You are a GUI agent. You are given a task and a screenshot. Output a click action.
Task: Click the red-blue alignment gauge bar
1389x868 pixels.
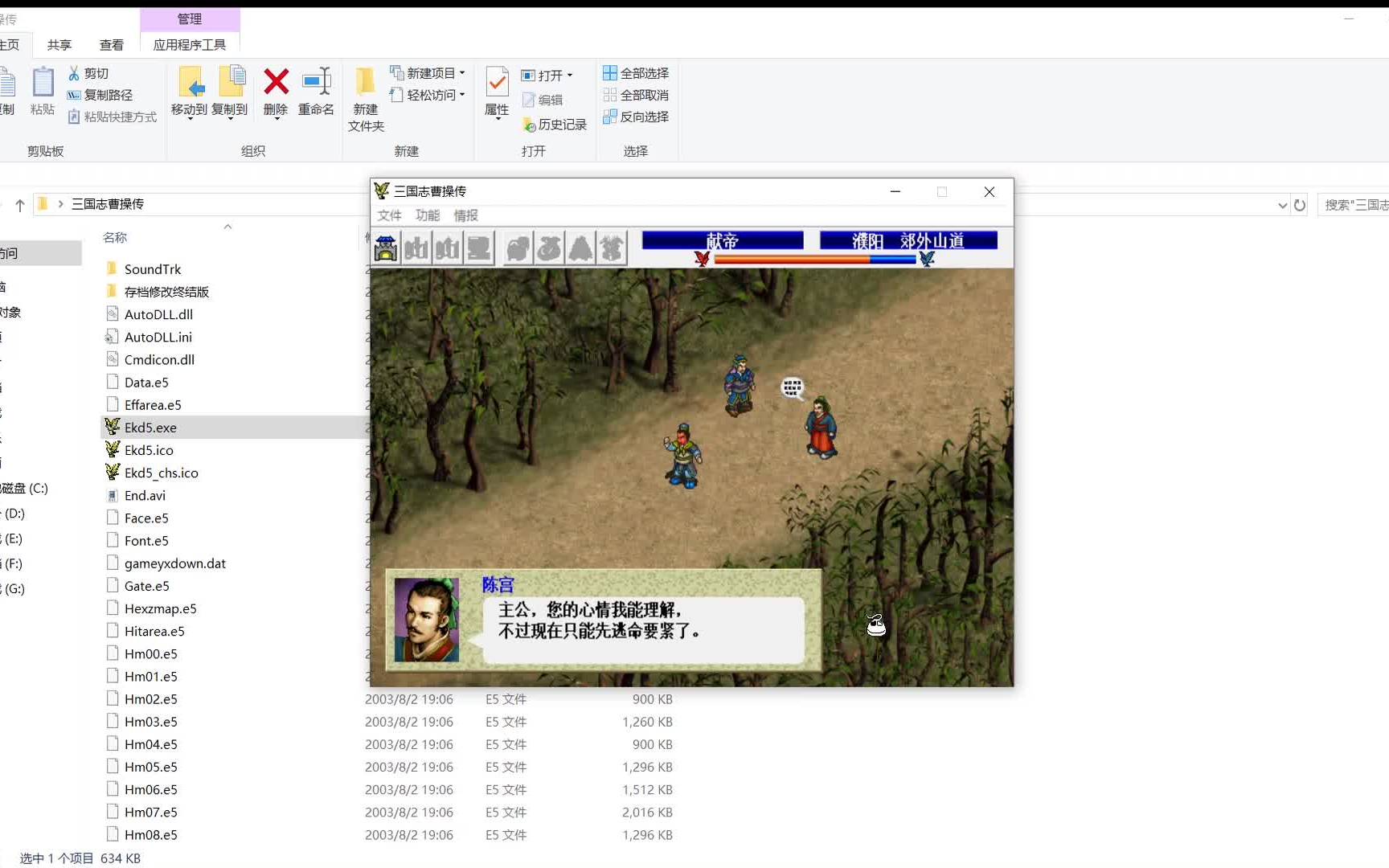pyautogui.click(x=814, y=259)
